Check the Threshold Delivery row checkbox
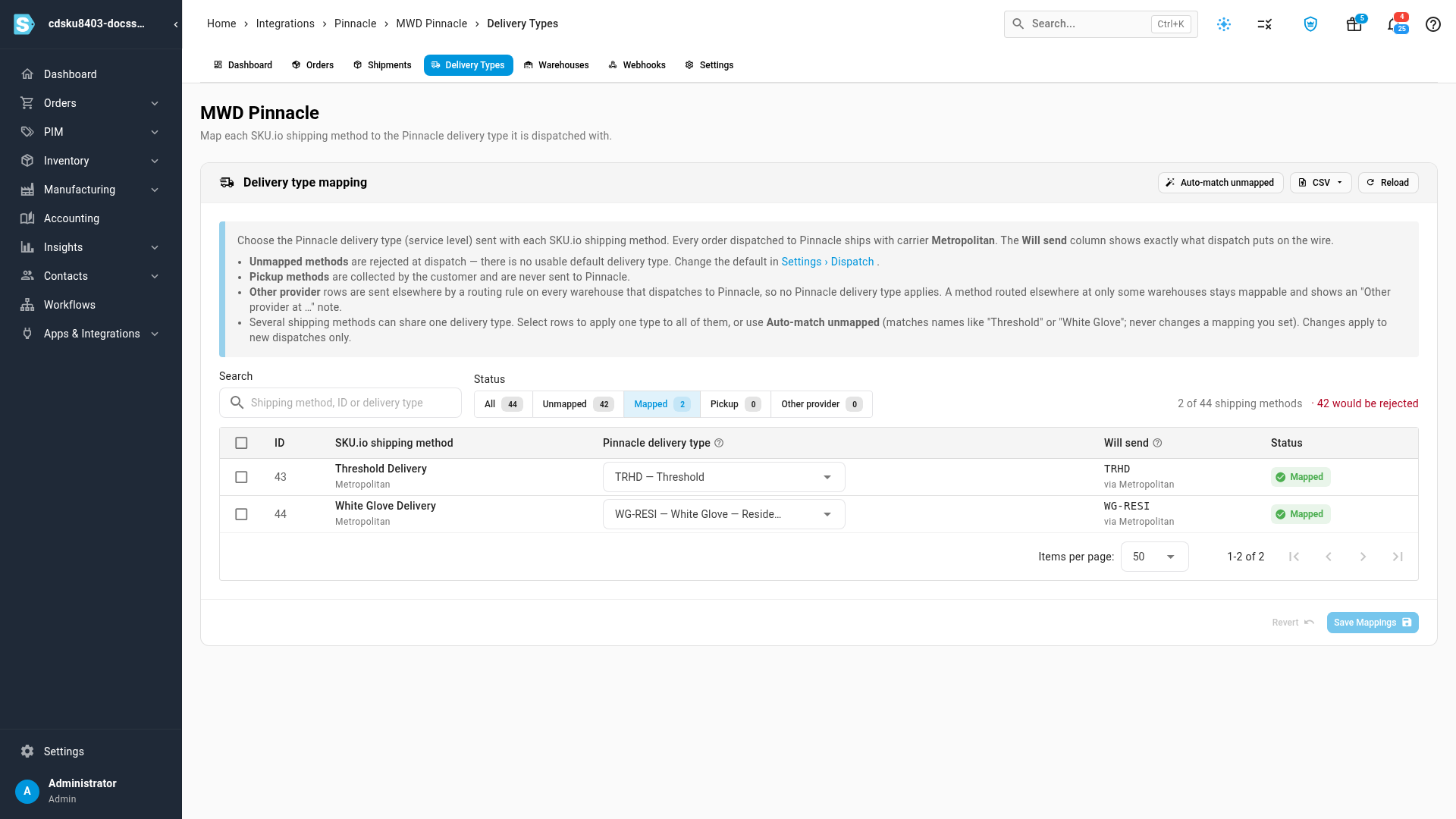 pyautogui.click(x=241, y=477)
